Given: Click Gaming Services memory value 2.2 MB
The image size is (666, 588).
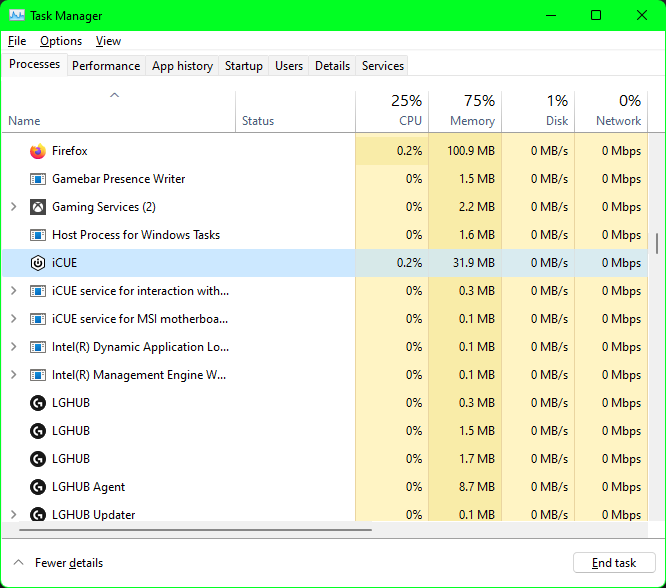Looking at the screenshot, I should pos(477,207).
